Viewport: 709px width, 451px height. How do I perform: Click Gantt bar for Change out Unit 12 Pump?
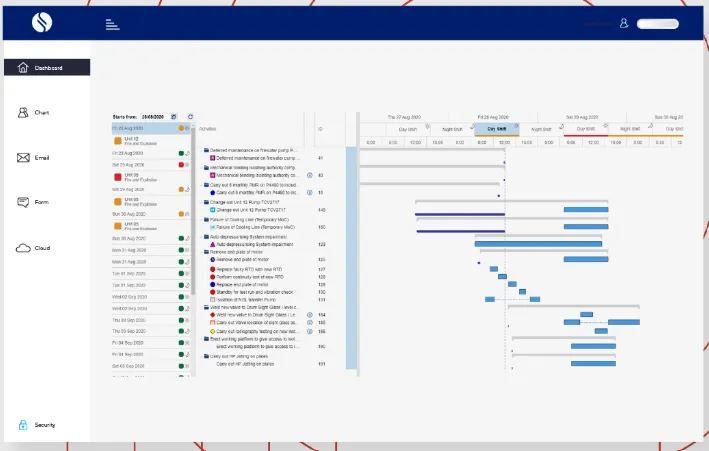coord(586,209)
